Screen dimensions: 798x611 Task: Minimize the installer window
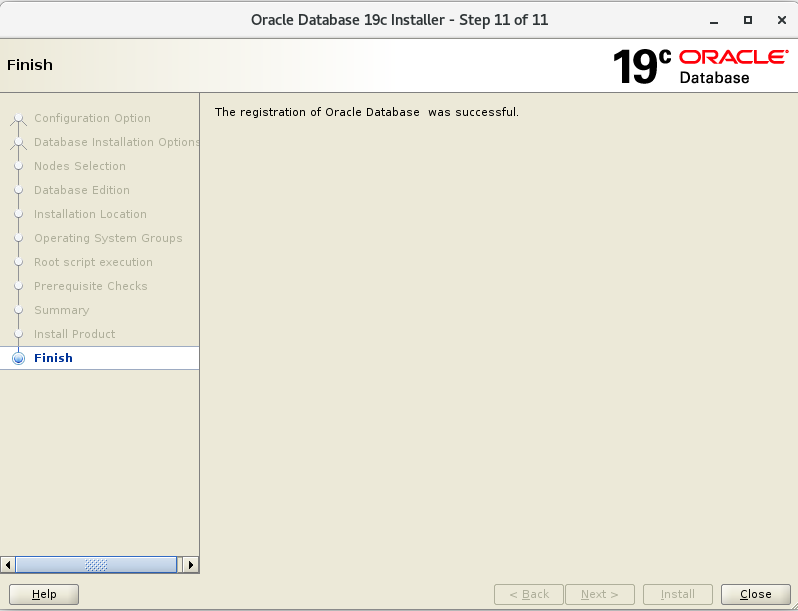pos(714,20)
